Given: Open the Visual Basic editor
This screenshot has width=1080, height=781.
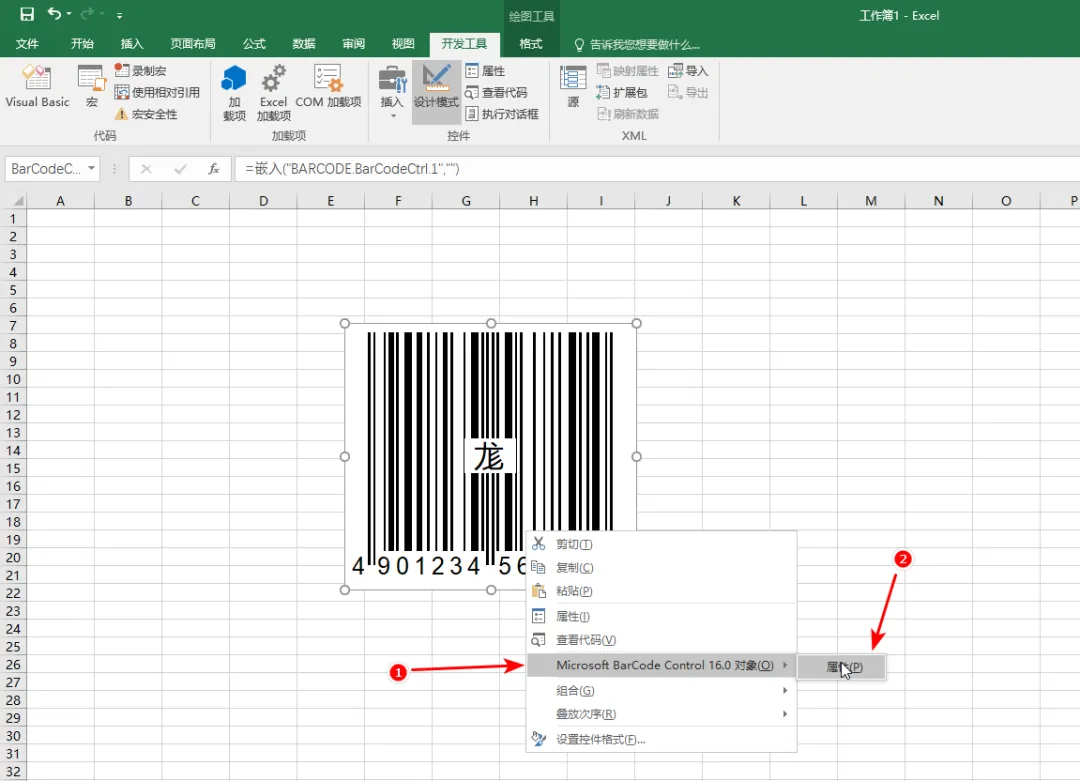Looking at the screenshot, I should 37,86.
